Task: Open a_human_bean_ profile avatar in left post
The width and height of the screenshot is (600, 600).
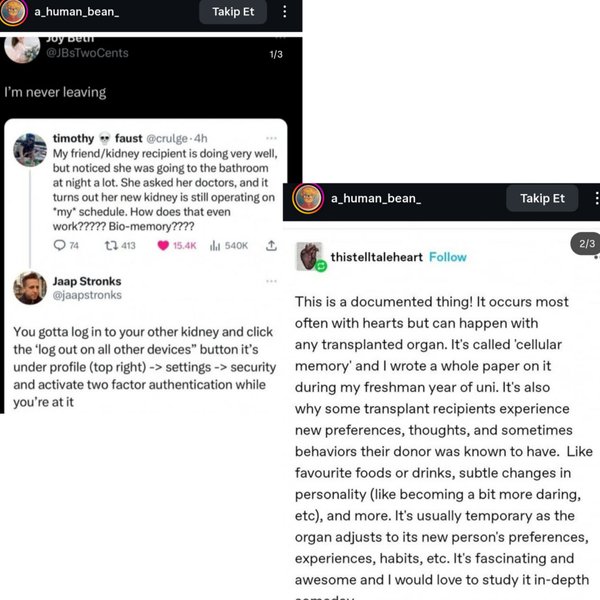Action: point(14,12)
